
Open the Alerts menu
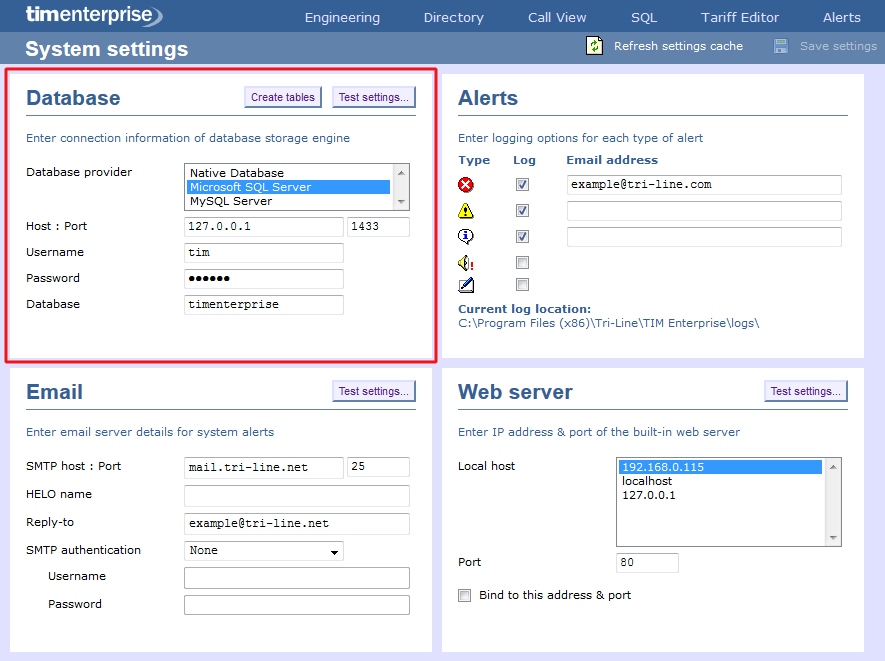pyautogui.click(x=842, y=17)
